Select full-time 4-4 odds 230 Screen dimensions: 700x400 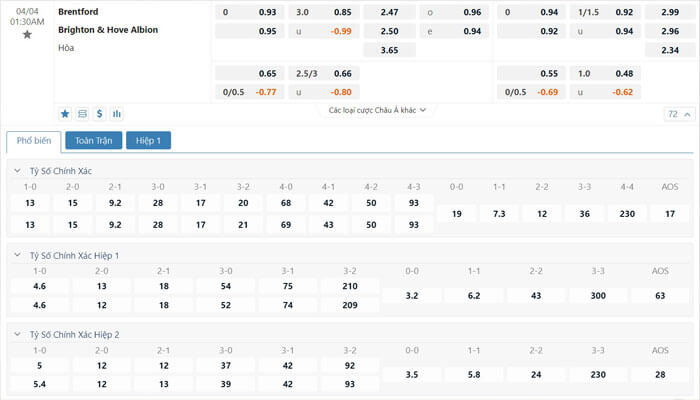(627, 214)
